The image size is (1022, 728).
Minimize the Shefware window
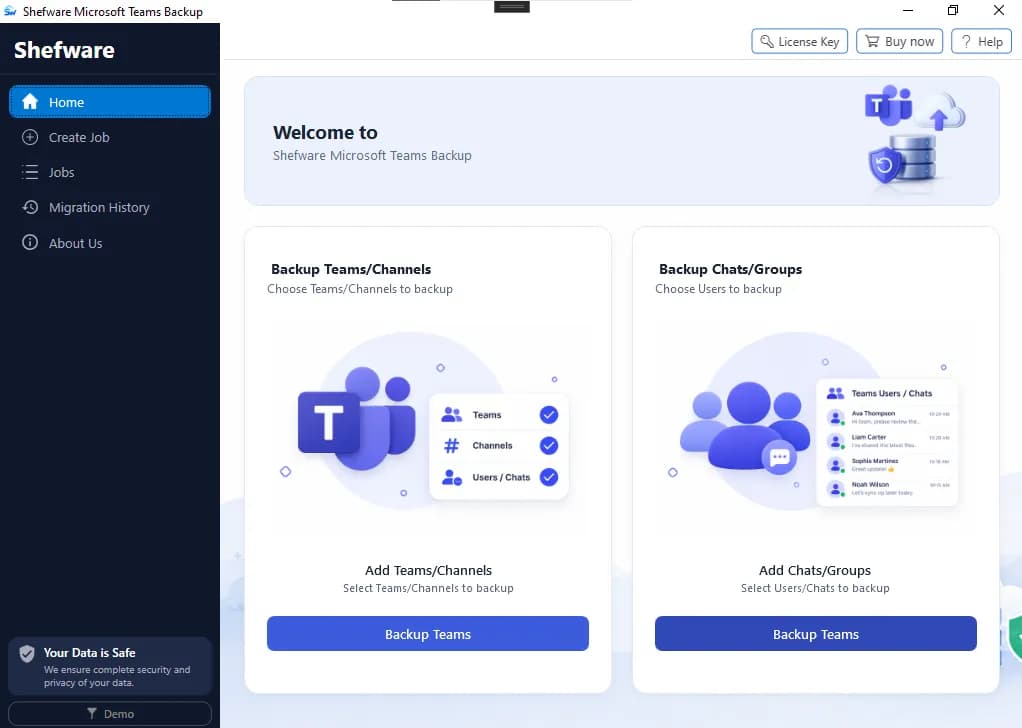coord(908,10)
